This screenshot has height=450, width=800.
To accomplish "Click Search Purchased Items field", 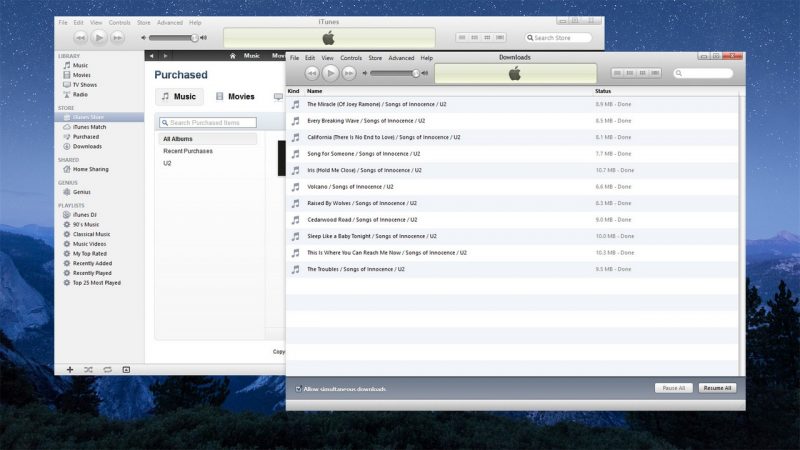I will tap(208, 122).
